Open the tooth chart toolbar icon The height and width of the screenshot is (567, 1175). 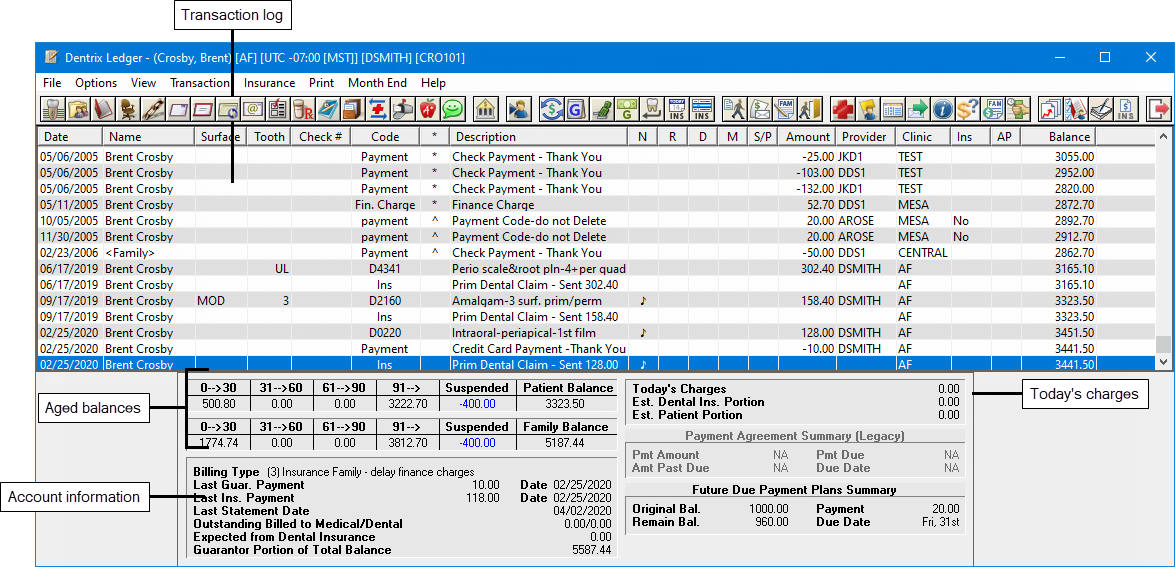point(52,109)
